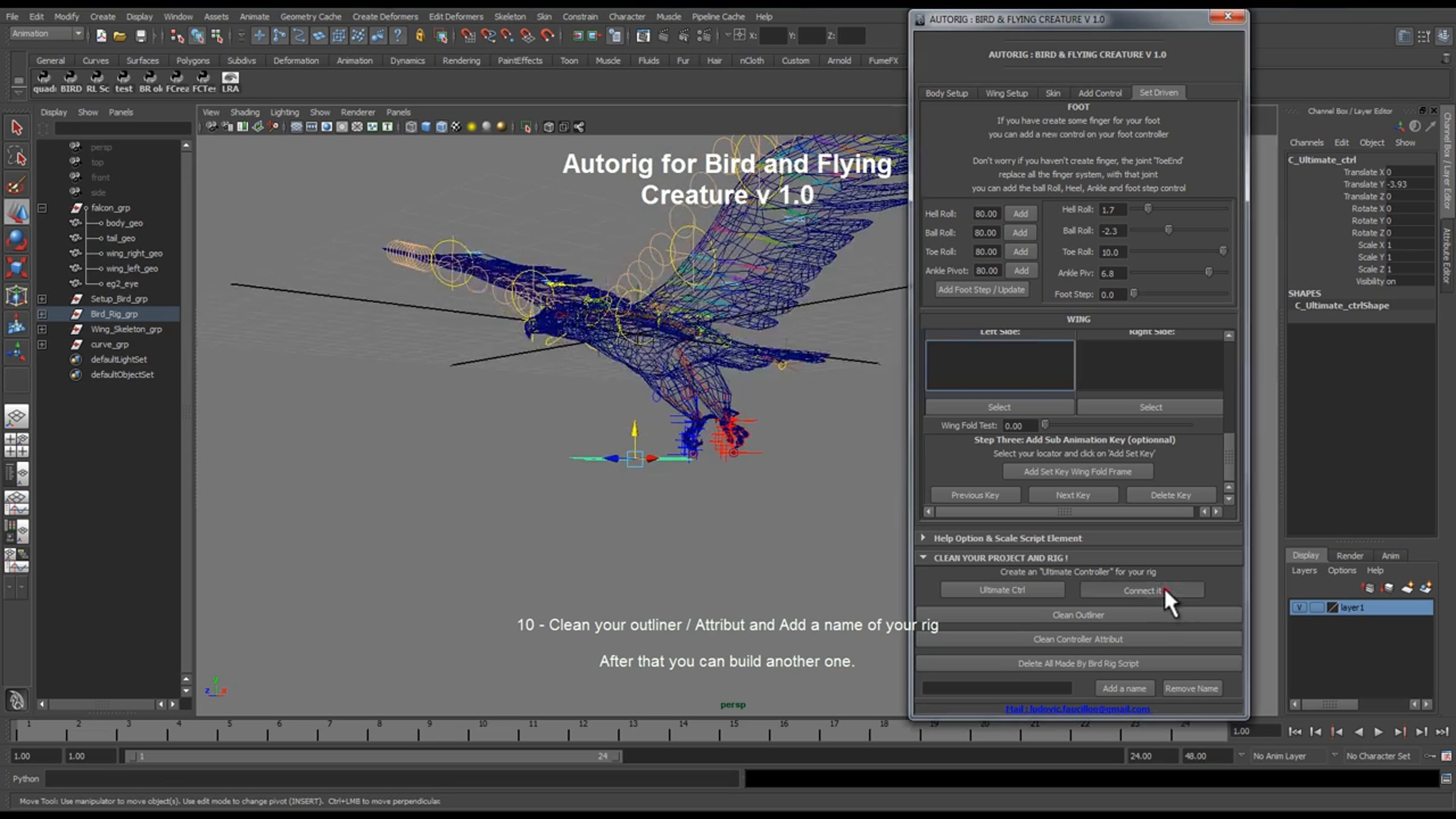Click the Add Foot Step / Update button

click(981, 289)
